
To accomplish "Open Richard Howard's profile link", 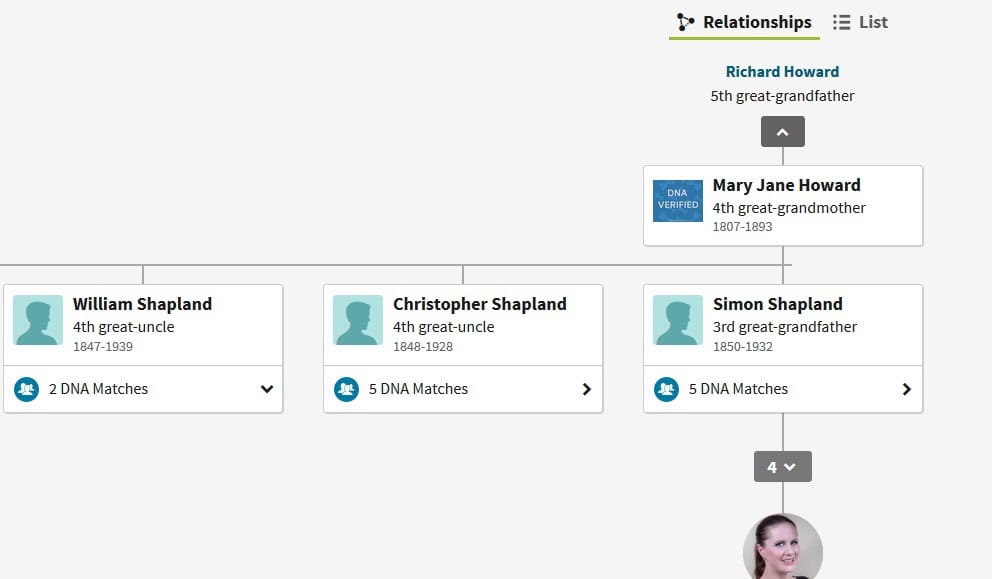I will pos(782,72).
